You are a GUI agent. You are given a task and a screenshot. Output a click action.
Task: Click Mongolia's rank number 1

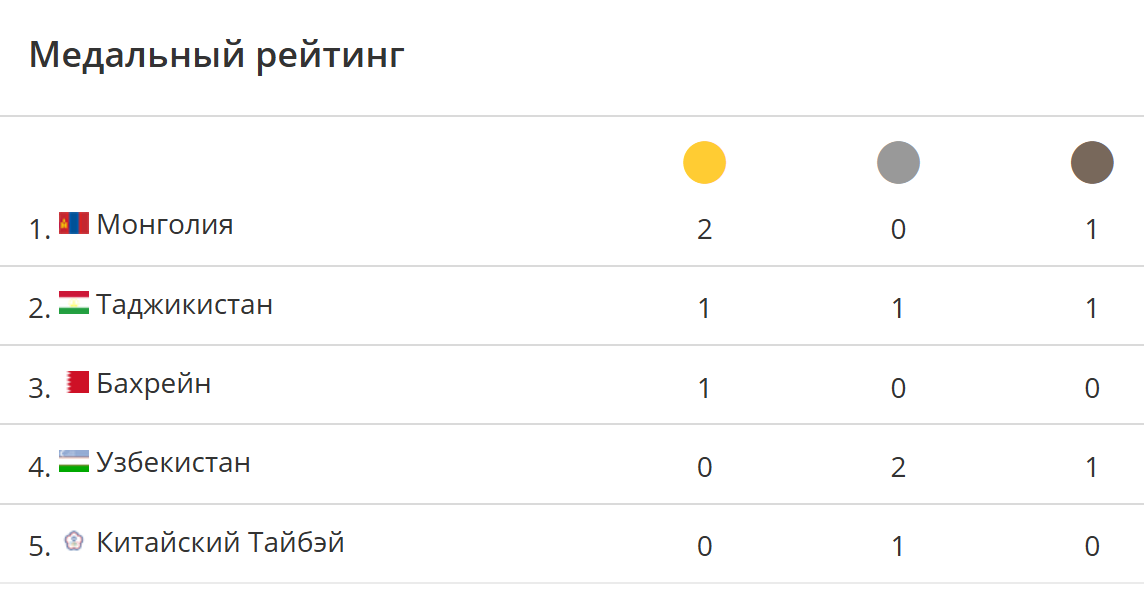click(x=39, y=229)
